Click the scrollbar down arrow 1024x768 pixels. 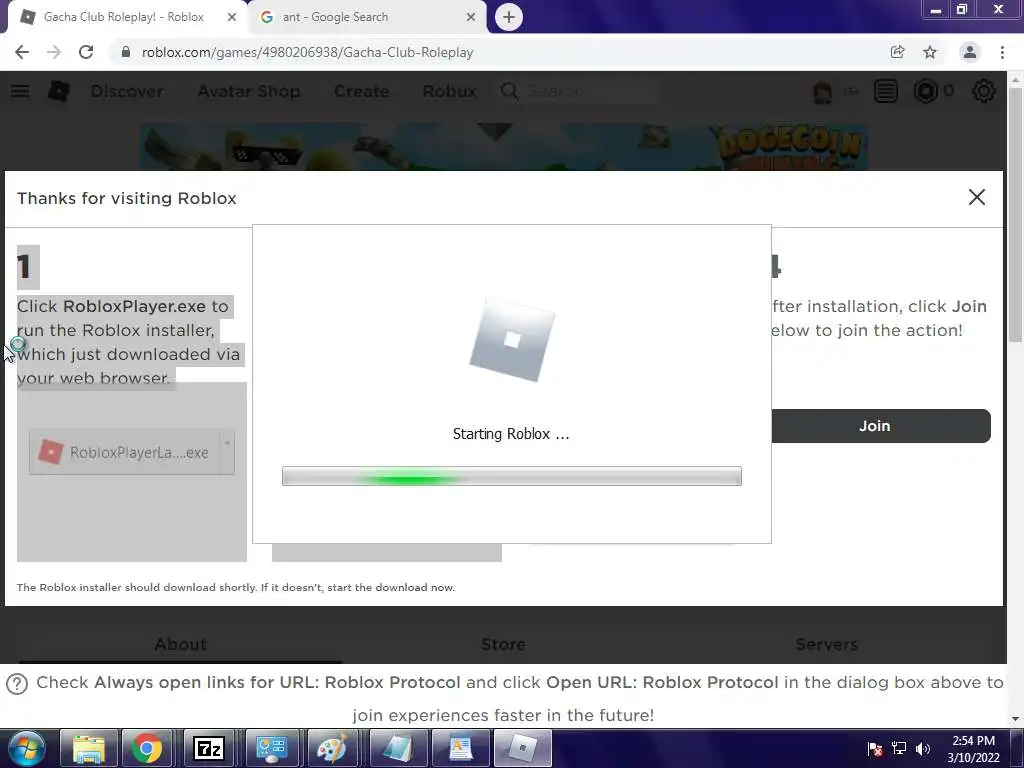1015,718
